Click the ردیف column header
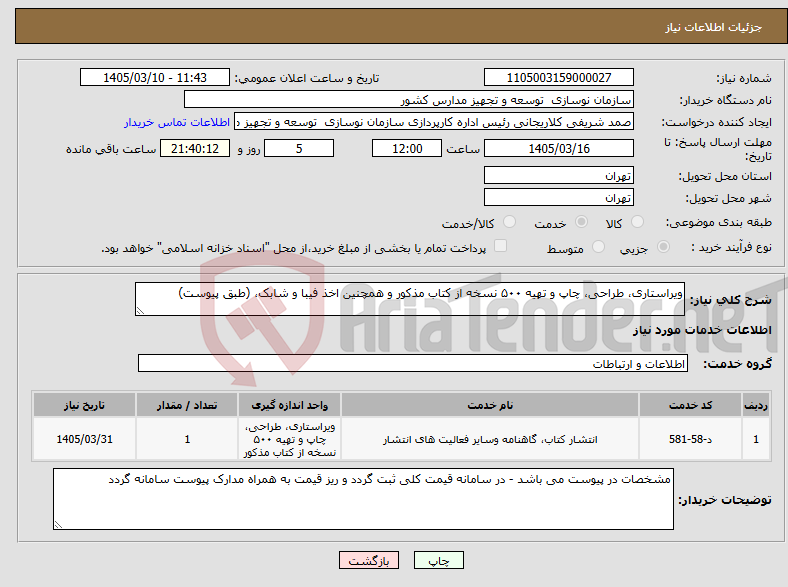788x587 pixels. (x=756, y=405)
